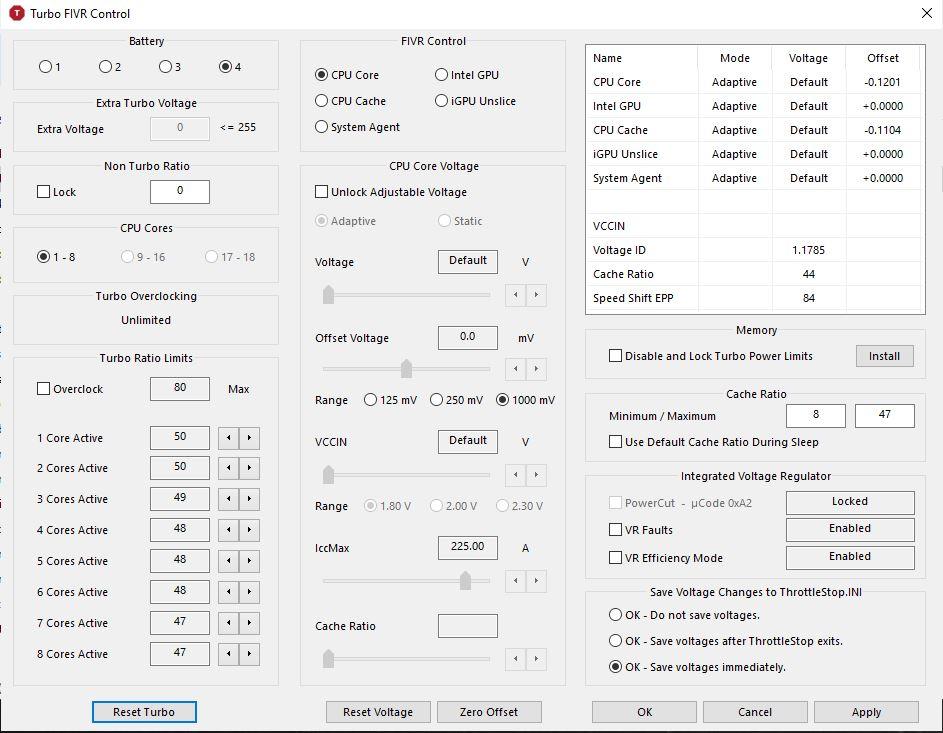The width and height of the screenshot is (943, 733).
Task: Toggle Disable and Lock Turbo Power Limits
Action: [x=616, y=356]
